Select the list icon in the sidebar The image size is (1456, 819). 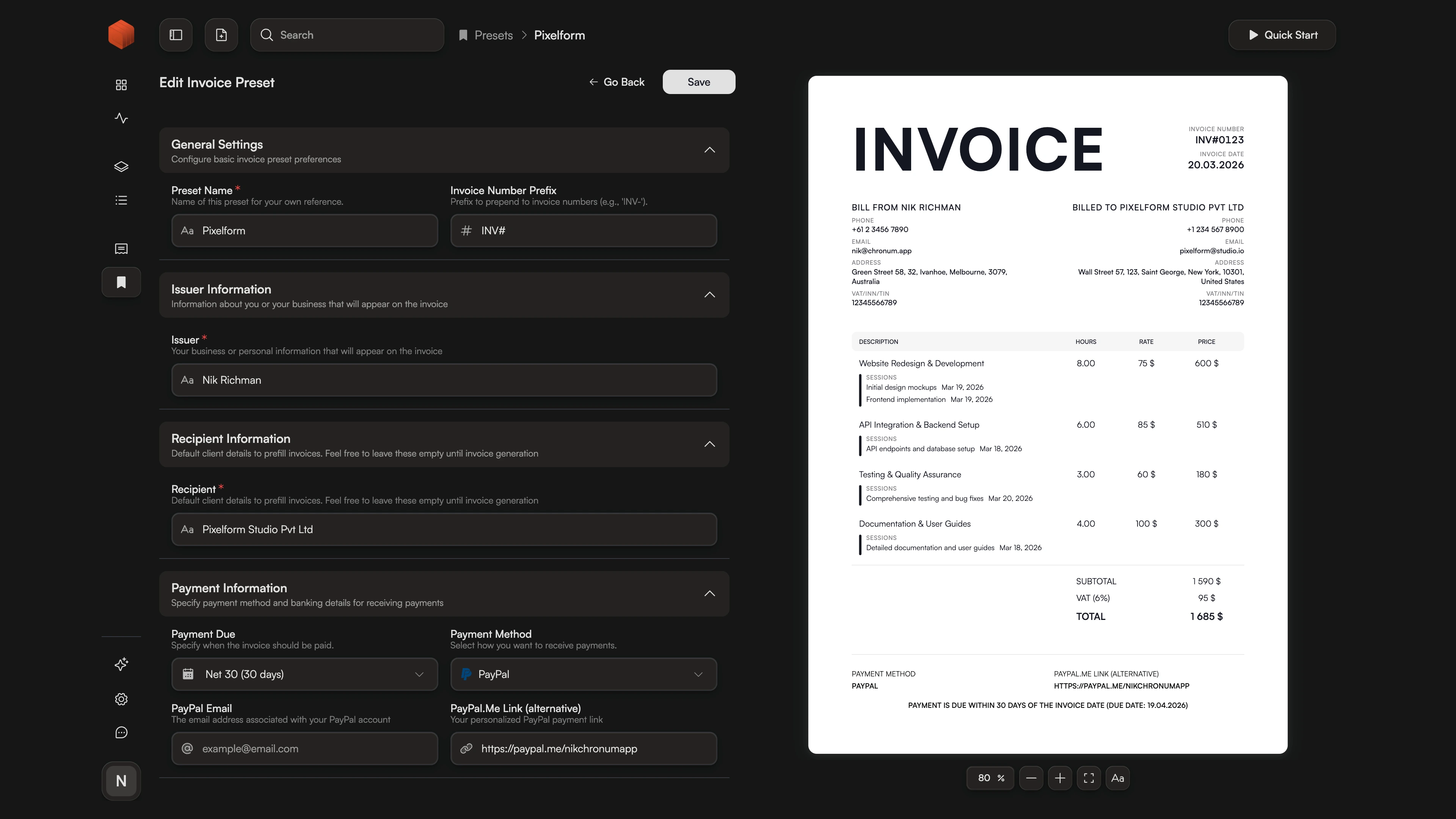coord(121,199)
